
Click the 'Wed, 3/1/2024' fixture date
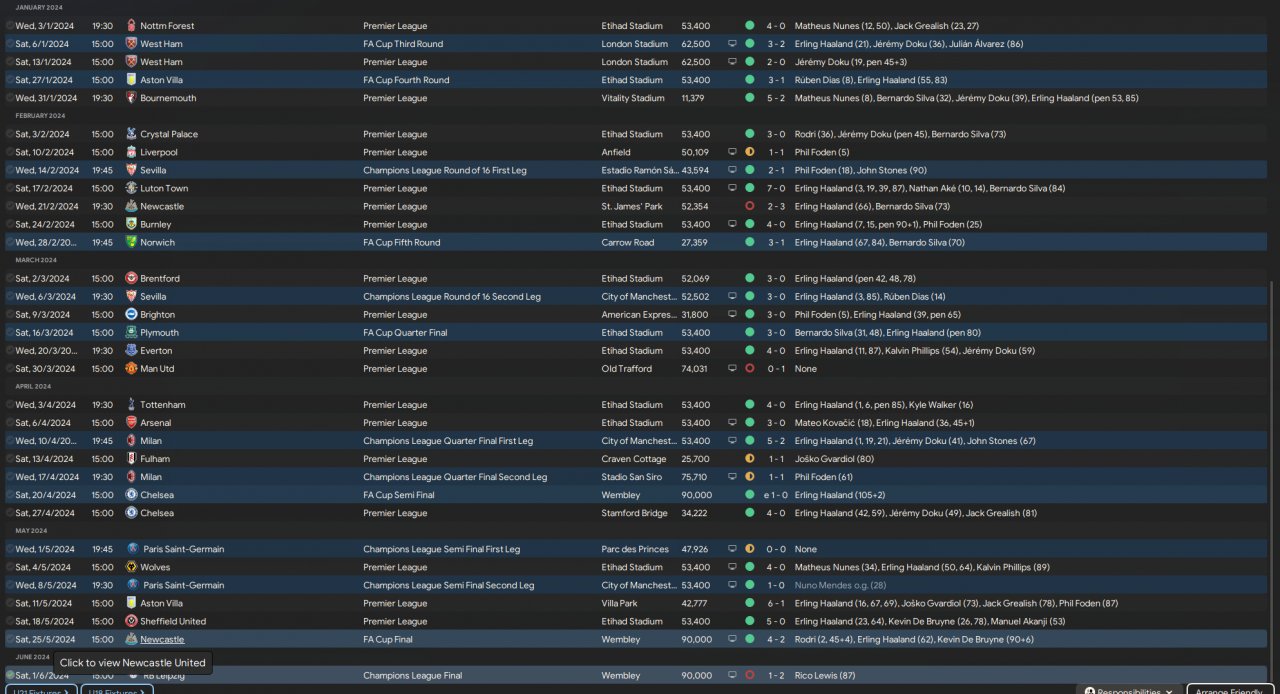(43, 26)
